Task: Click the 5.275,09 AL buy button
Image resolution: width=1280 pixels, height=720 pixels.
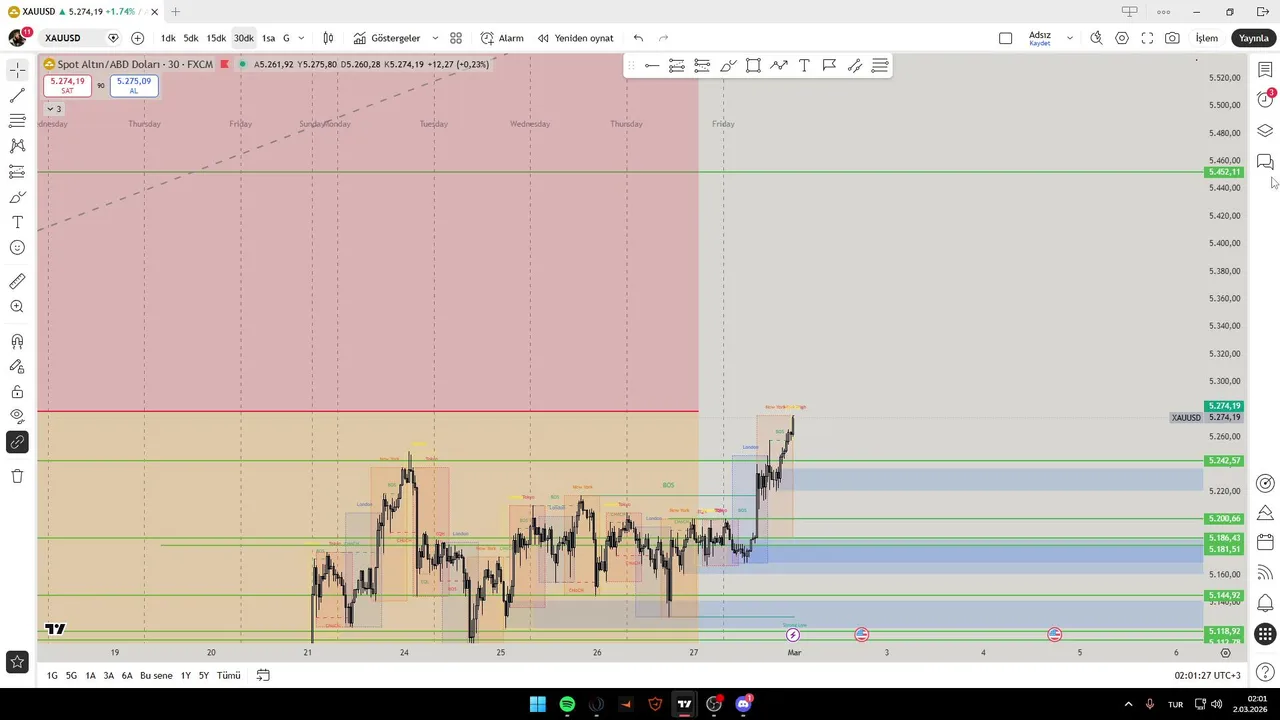Action: 134,86
